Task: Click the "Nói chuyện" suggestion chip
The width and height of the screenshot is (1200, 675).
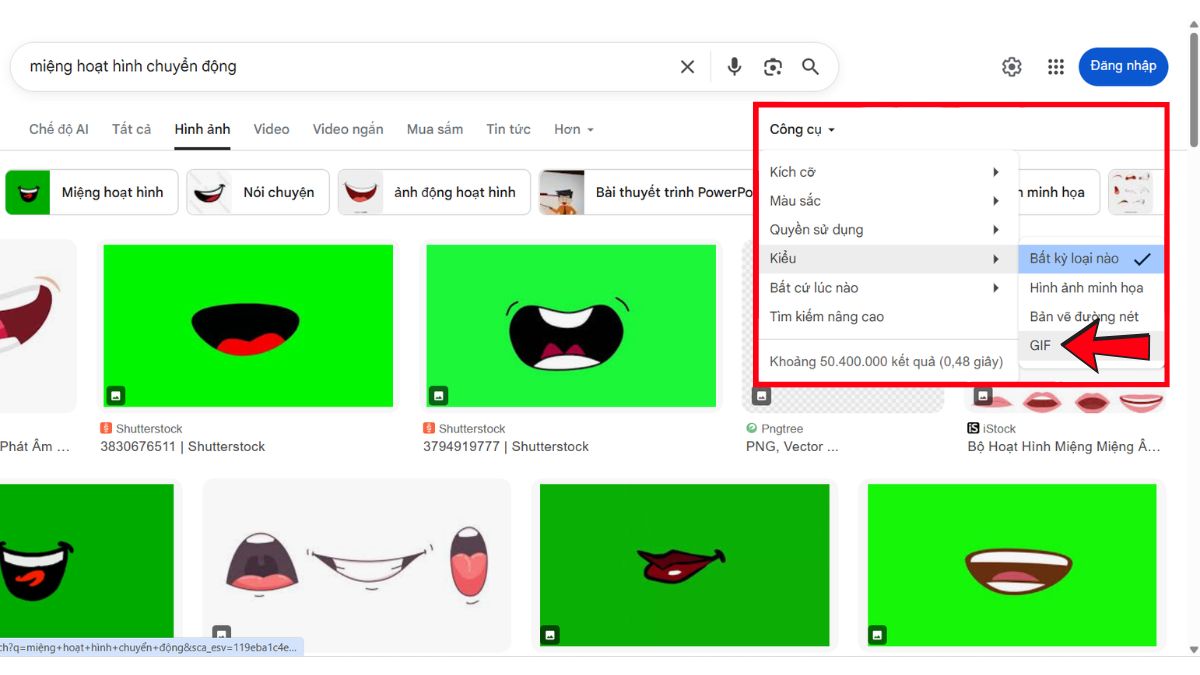Action: click(258, 192)
